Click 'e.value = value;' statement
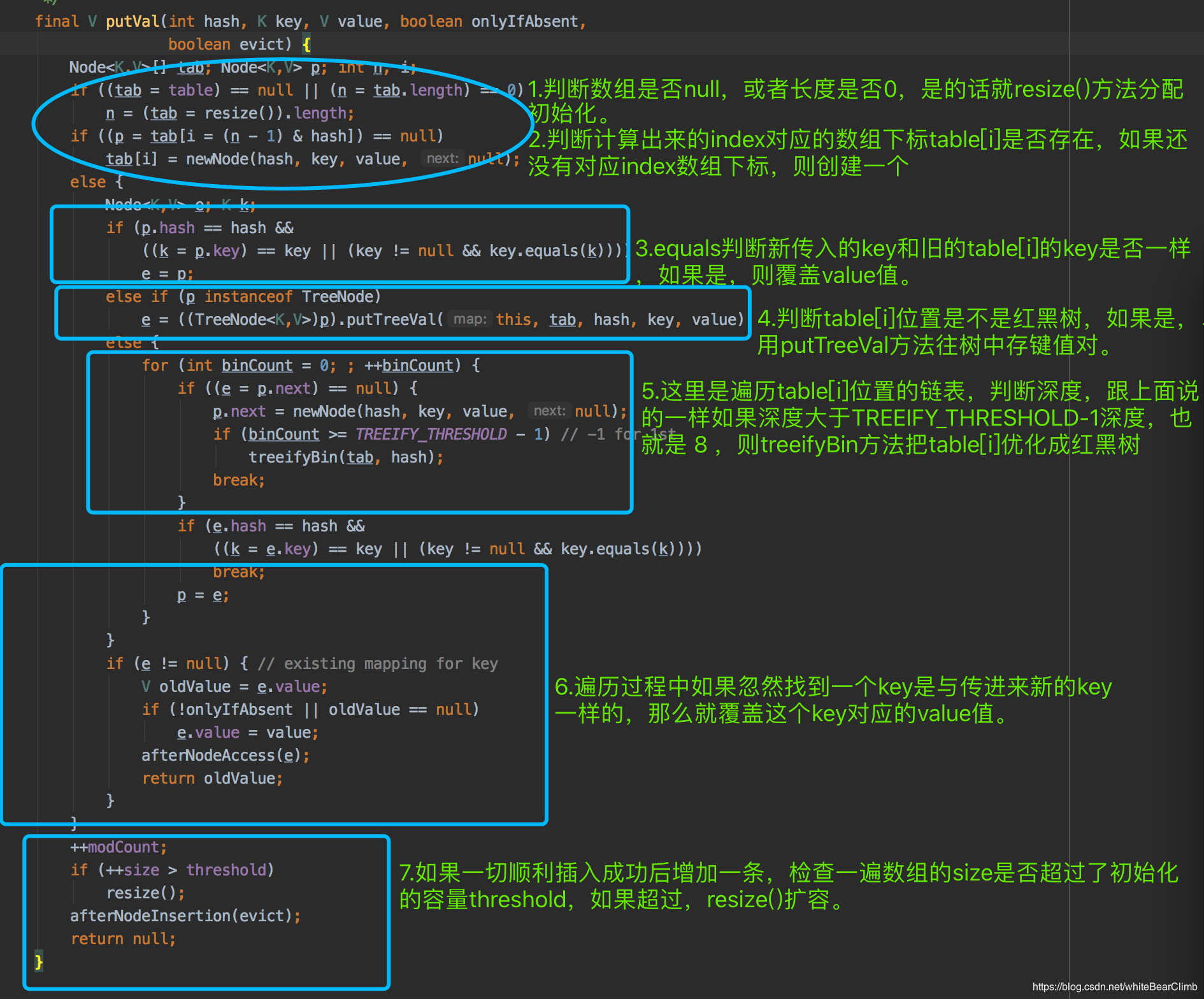This screenshot has height=999, width=1204. 247,733
